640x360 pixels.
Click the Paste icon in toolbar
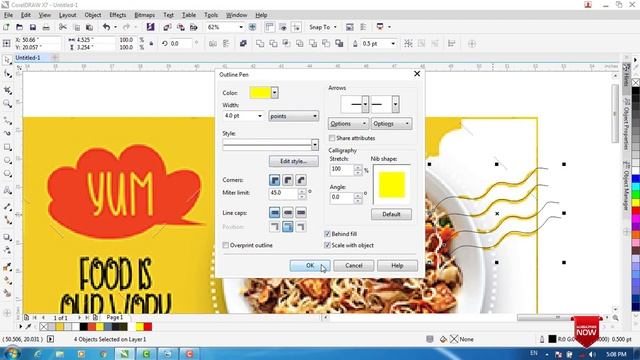pos(89,27)
